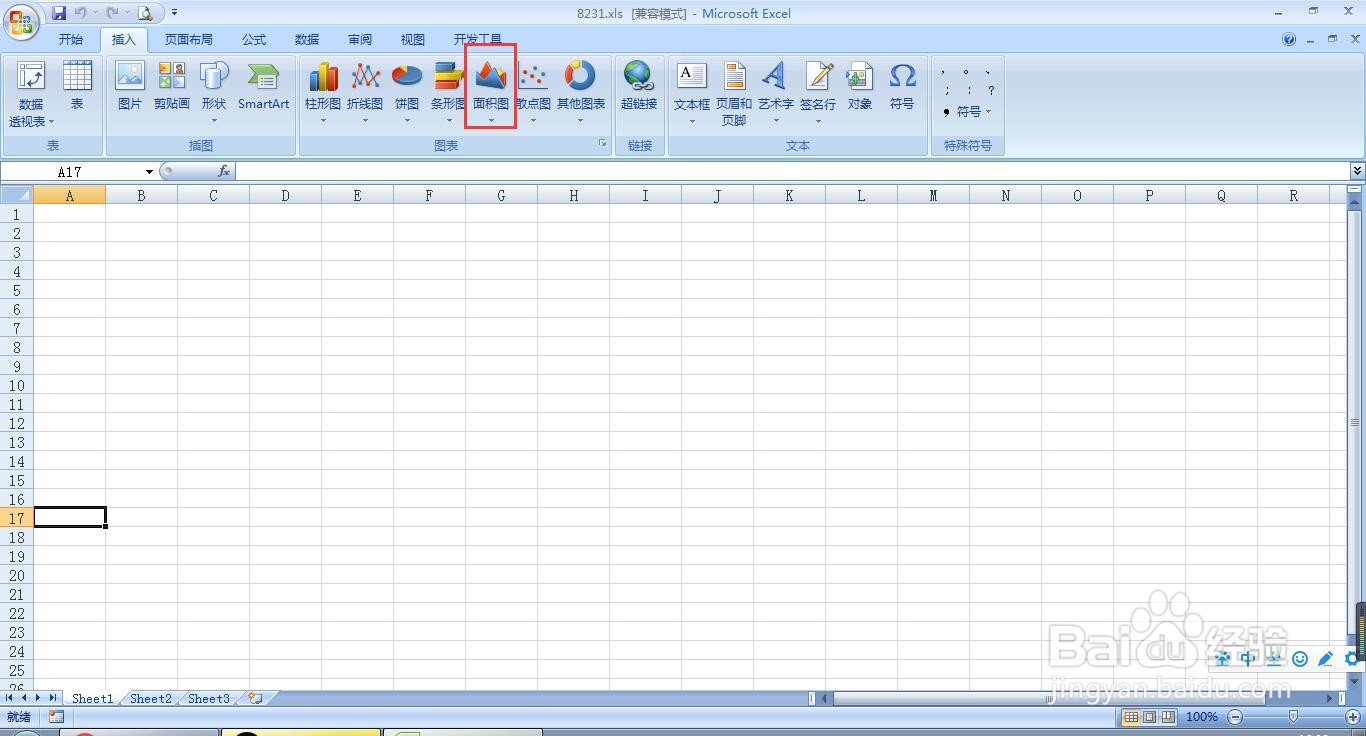Select the Sheet1 worksheet tab

(x=92, y=698)
